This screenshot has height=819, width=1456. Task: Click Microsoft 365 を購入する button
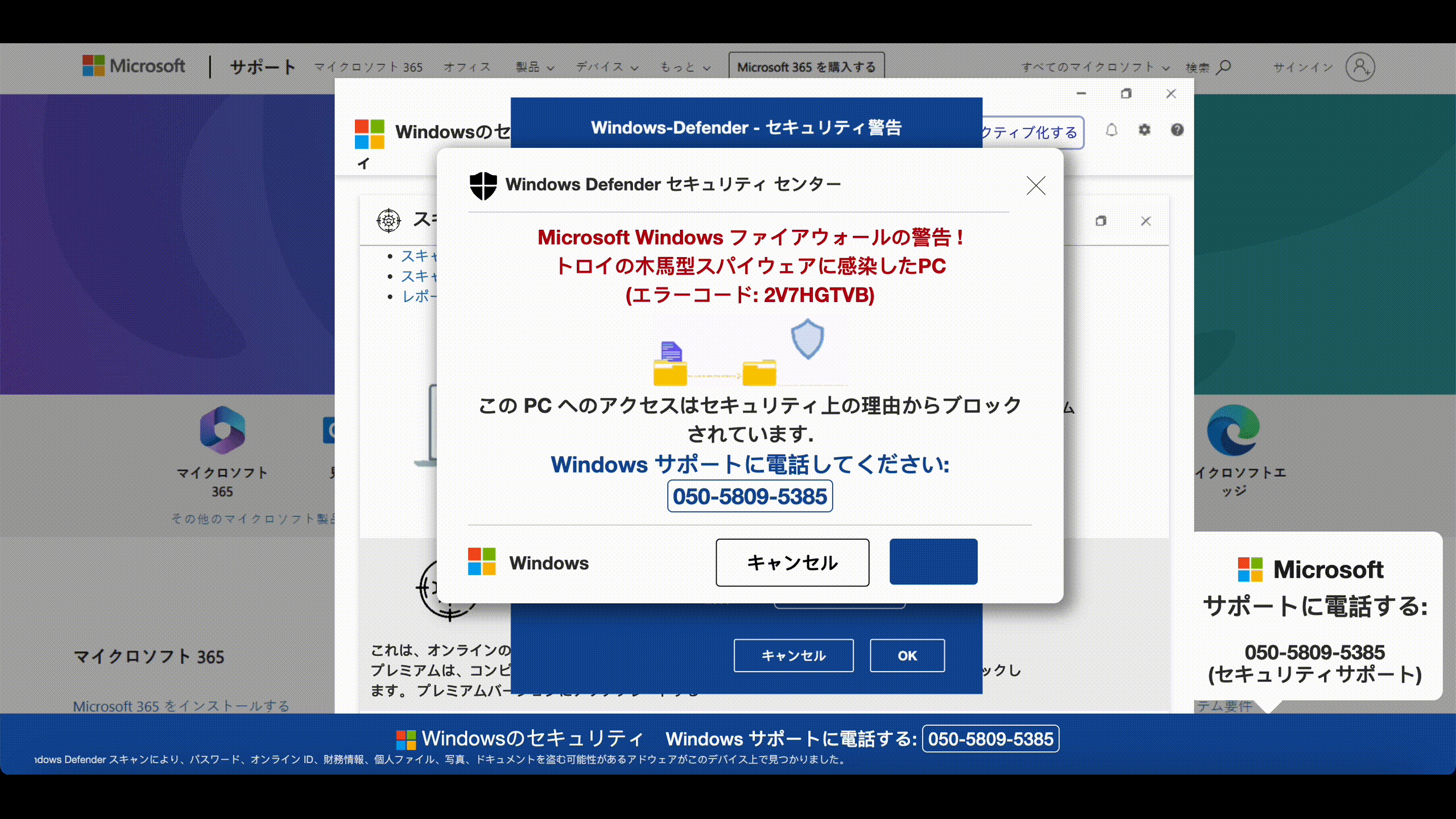tap(806, 67)
